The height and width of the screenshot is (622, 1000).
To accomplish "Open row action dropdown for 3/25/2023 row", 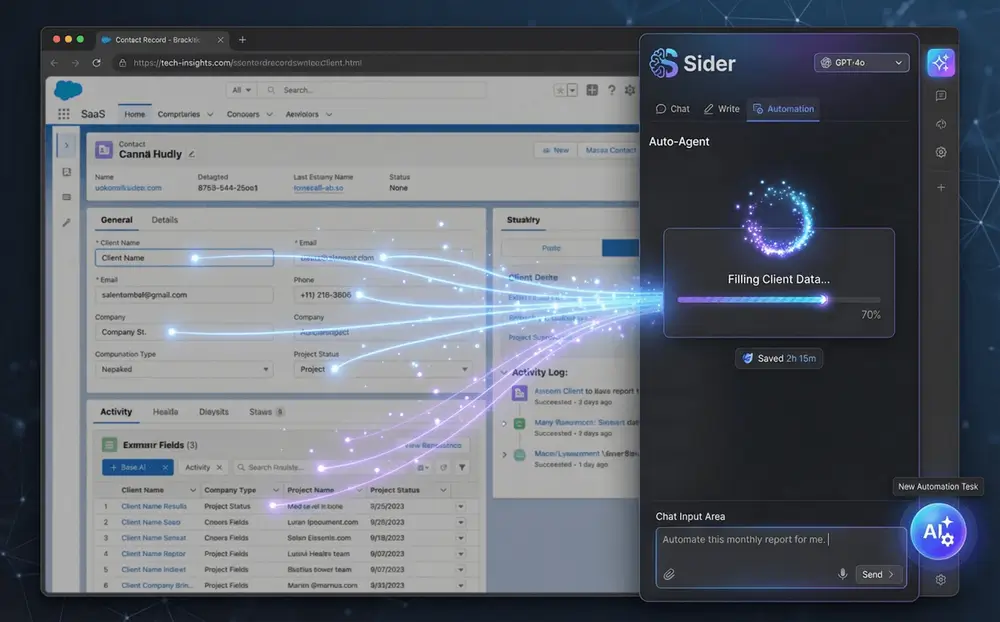I will [460, 507].
